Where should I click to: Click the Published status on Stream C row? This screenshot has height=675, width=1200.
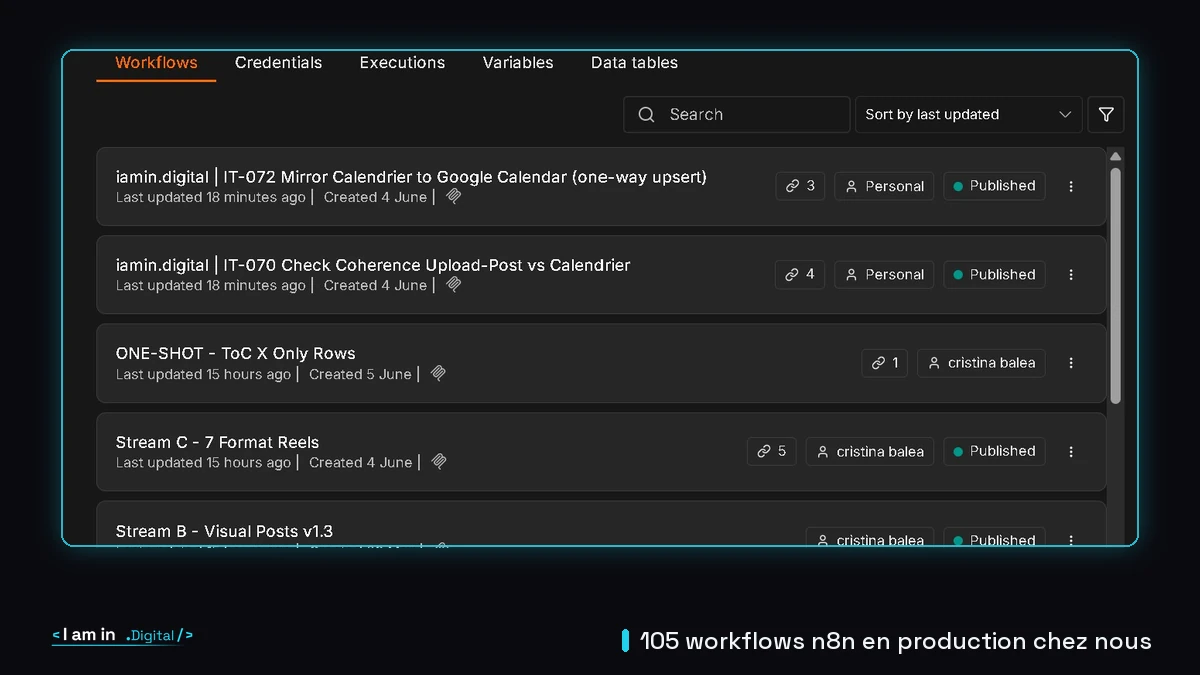(x=994, y=451)
